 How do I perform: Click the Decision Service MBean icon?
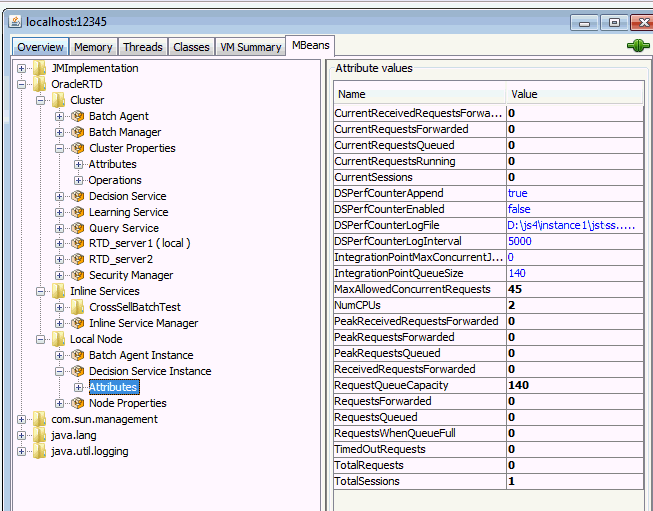(77, 196)
